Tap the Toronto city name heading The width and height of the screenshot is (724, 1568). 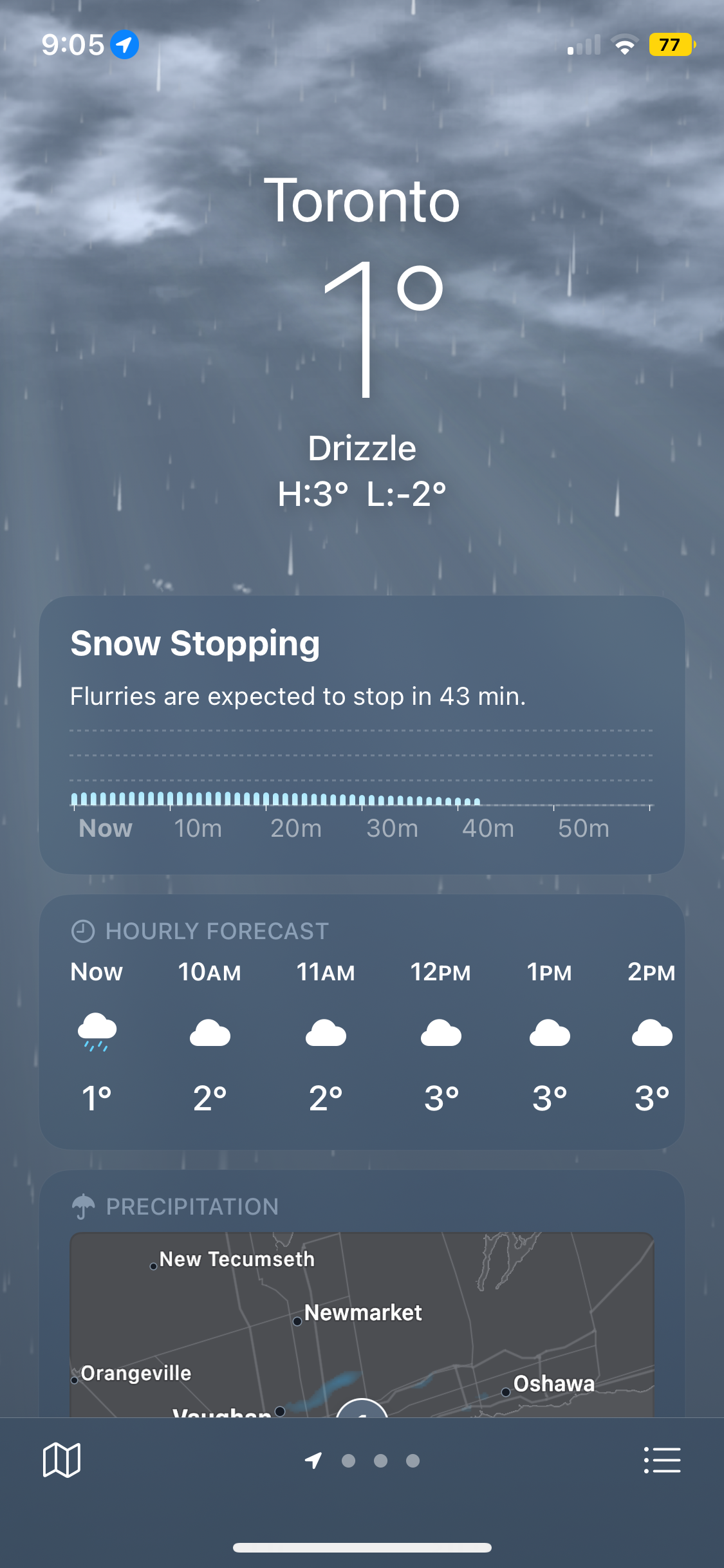(362, 201)
